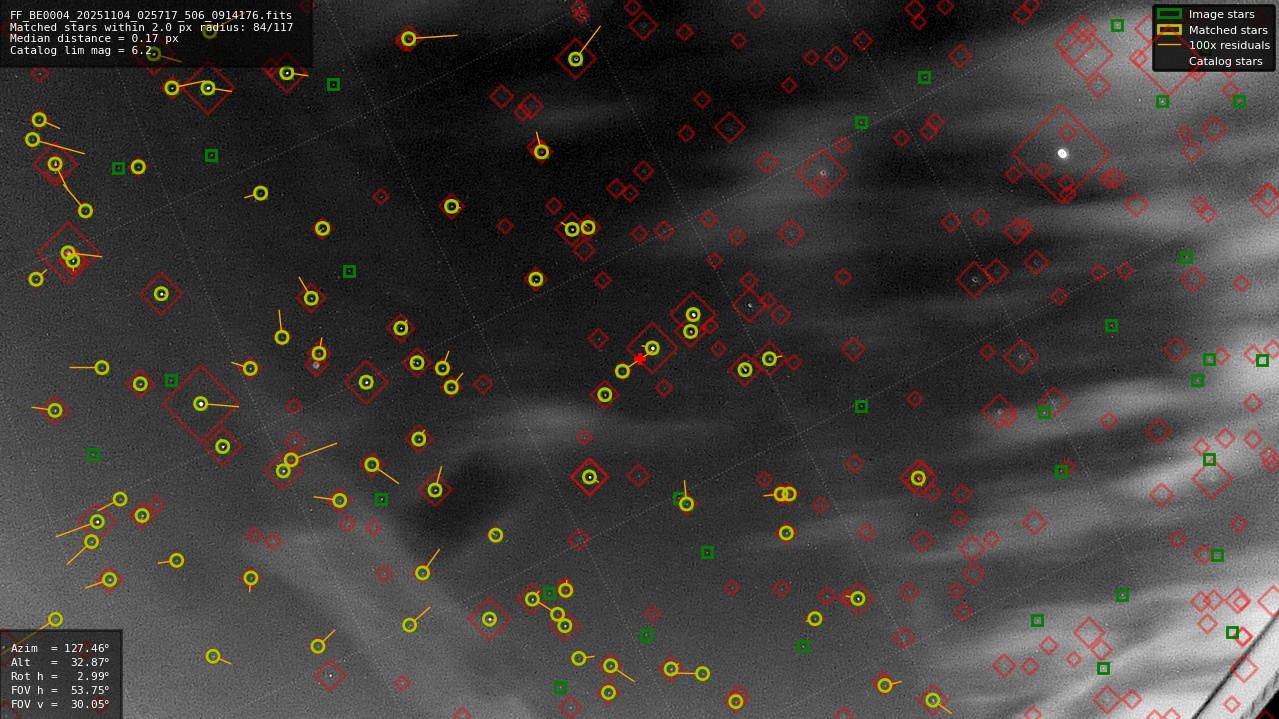Screen dimensions: 1279x719
Task: Select the 'Catalog stars' legend label
Action: pos(1225,61)
